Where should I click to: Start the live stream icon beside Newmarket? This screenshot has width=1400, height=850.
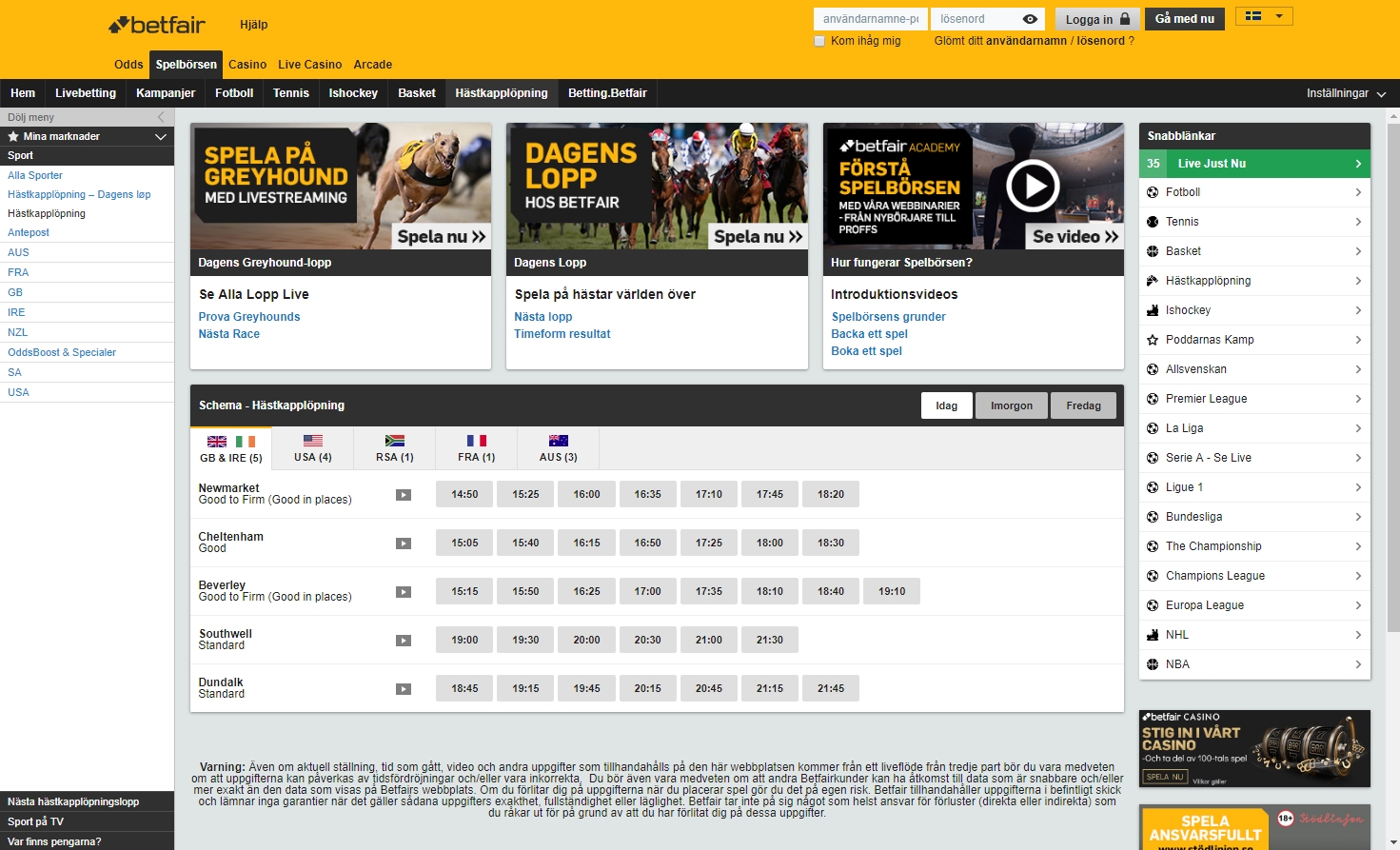pyautogui.click(x=404, y=493)
